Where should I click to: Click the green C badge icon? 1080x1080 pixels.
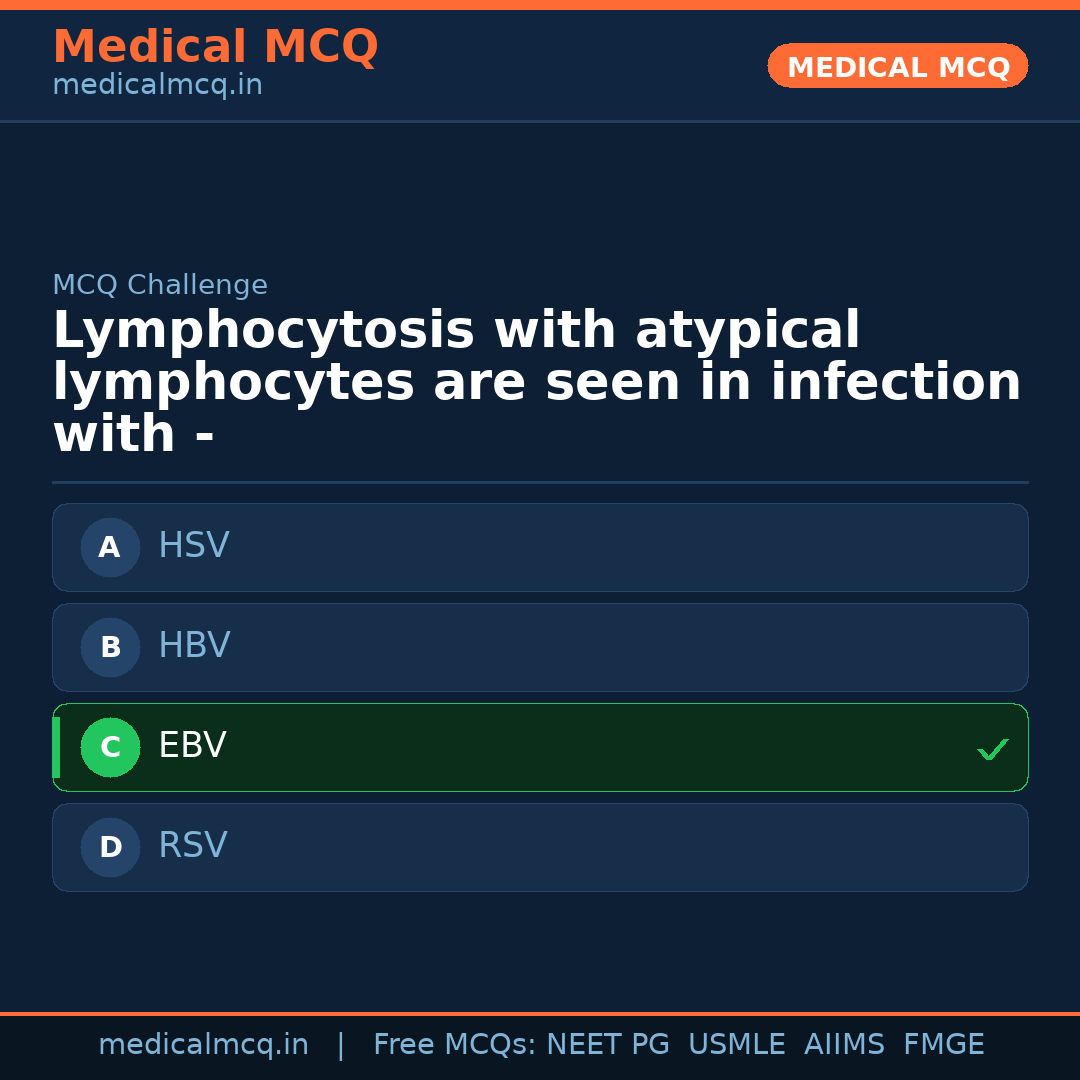click(110, 747)
